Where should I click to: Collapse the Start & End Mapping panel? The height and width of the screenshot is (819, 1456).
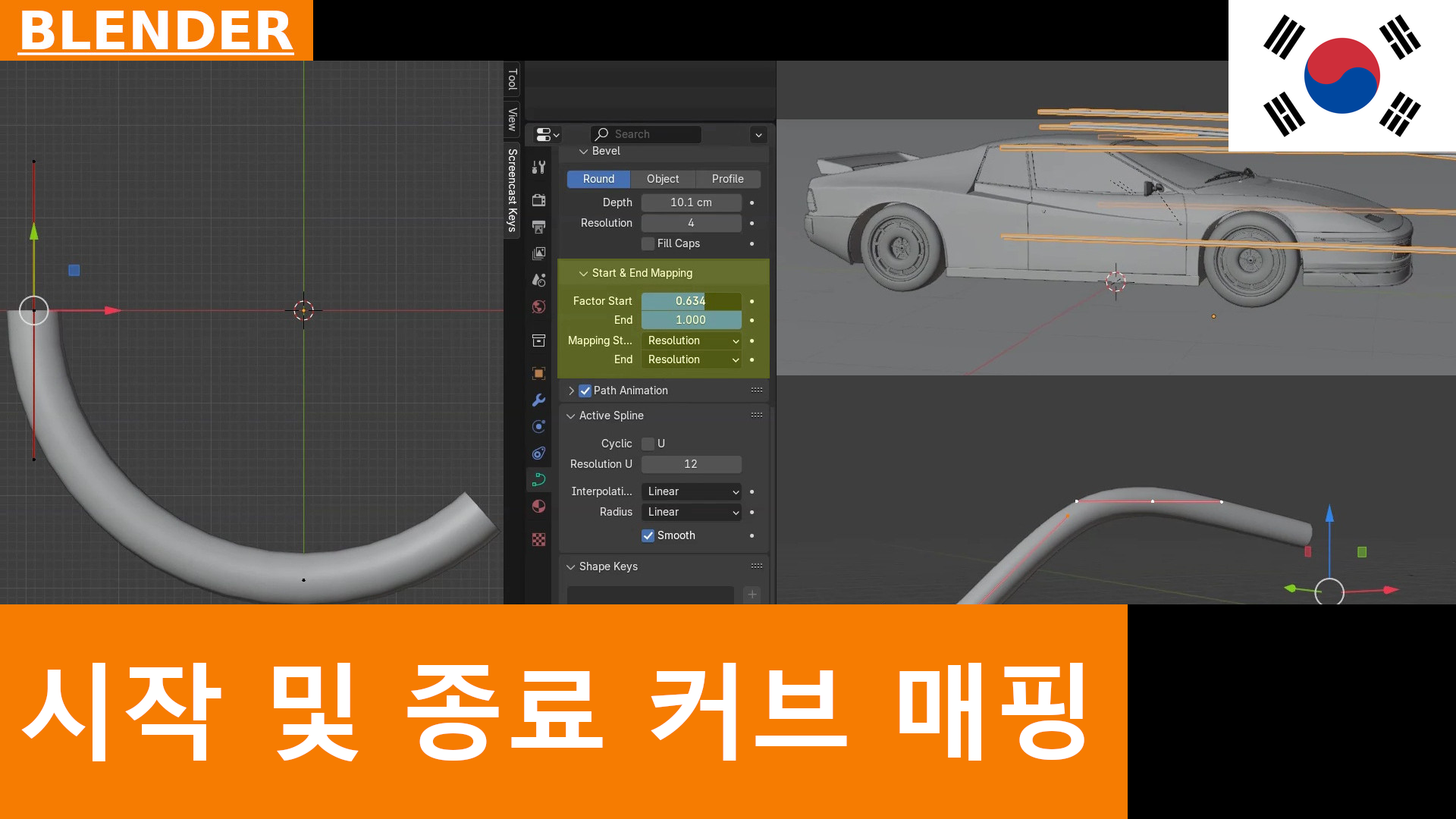tap(584, 273)
